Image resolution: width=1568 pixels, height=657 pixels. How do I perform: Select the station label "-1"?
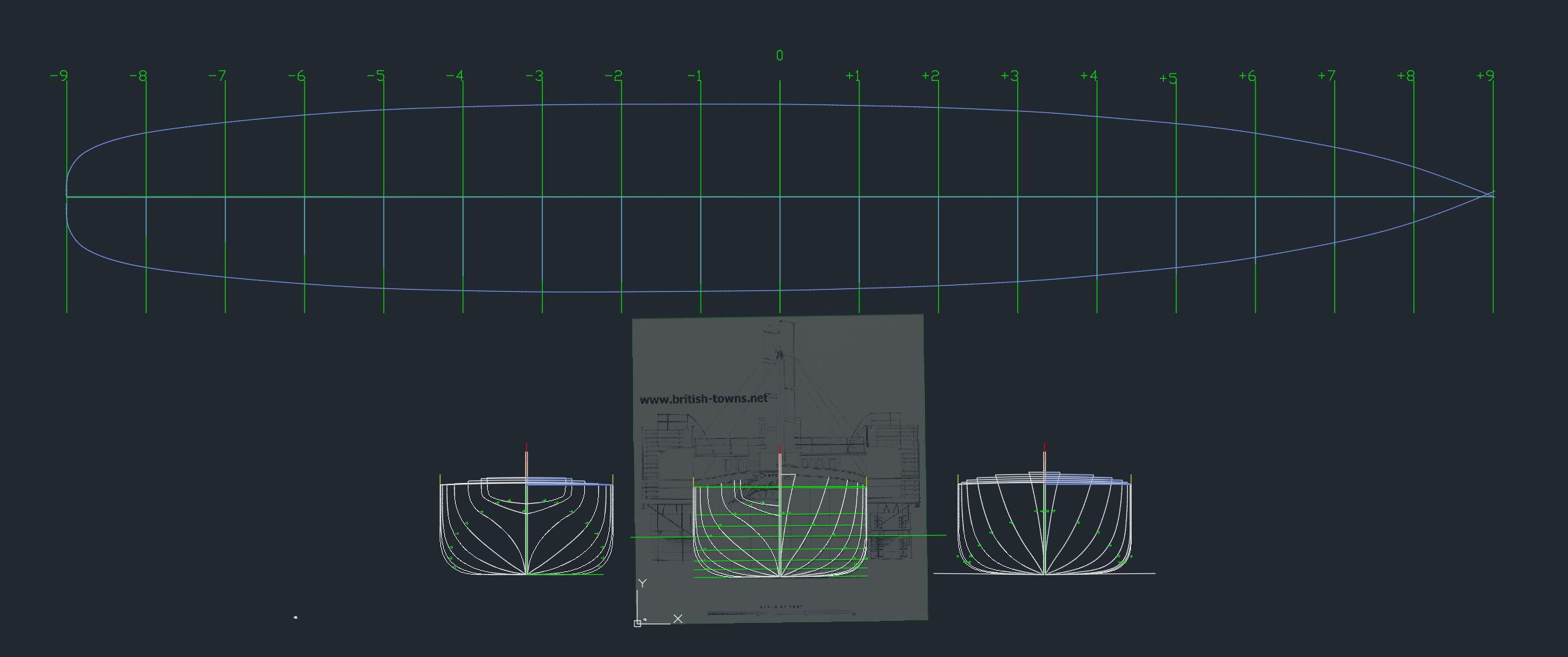[x=695, y=76]
